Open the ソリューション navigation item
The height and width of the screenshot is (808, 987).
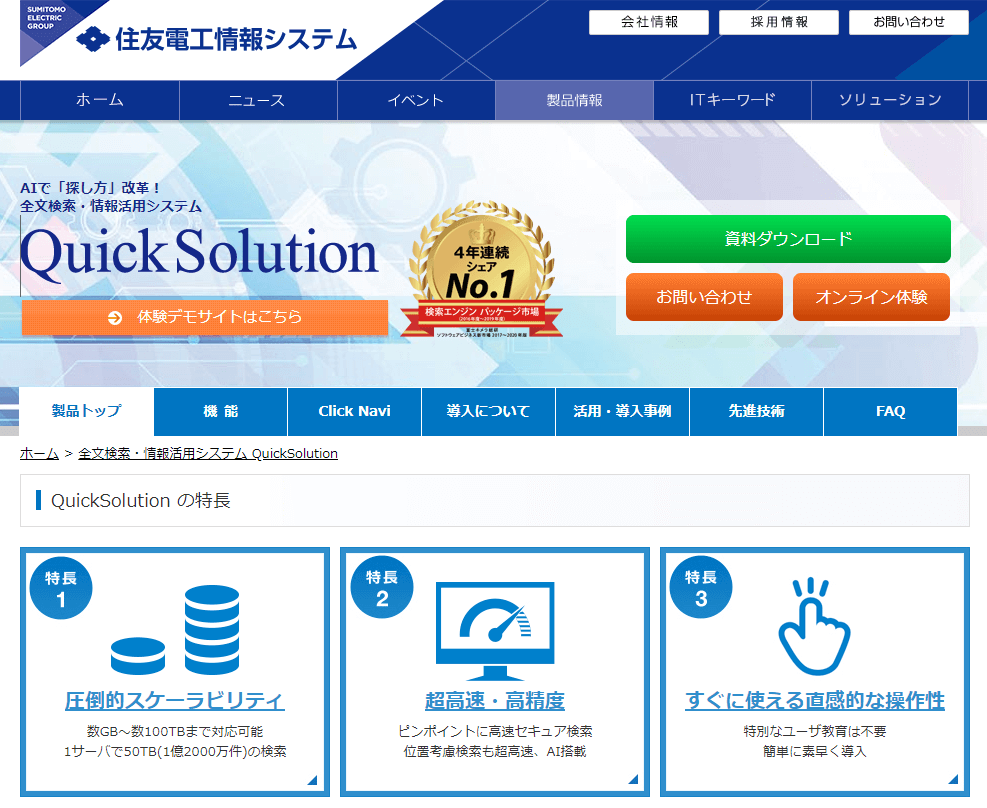click(889, 100)
